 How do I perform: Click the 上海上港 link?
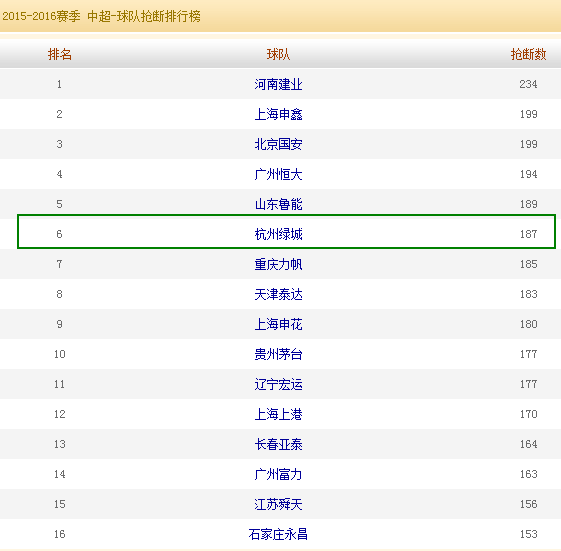tap(278, 414)
